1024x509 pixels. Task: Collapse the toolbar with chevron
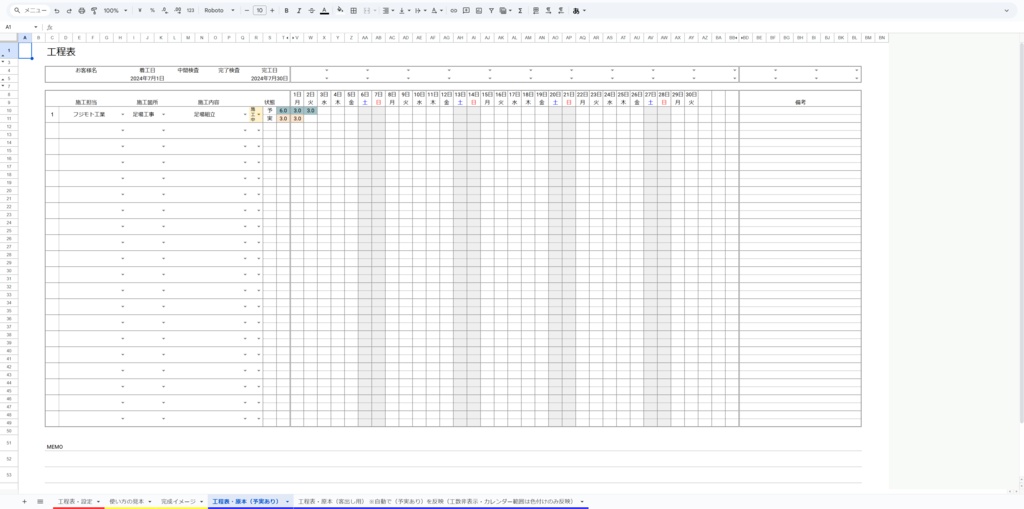(1006, 10)
